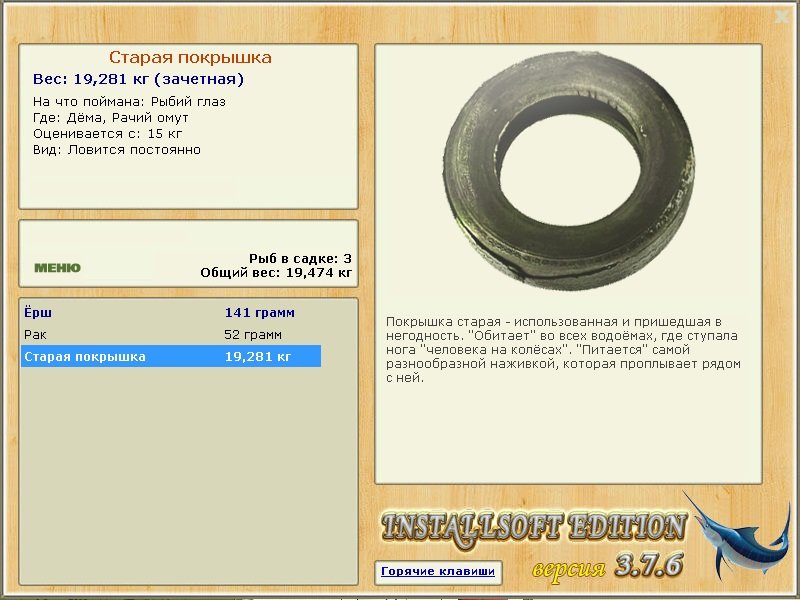Click the версия 3.7.6 label
Image resolution: width=800 pixels, height=600 pixels.
click(x=607, y=566)
